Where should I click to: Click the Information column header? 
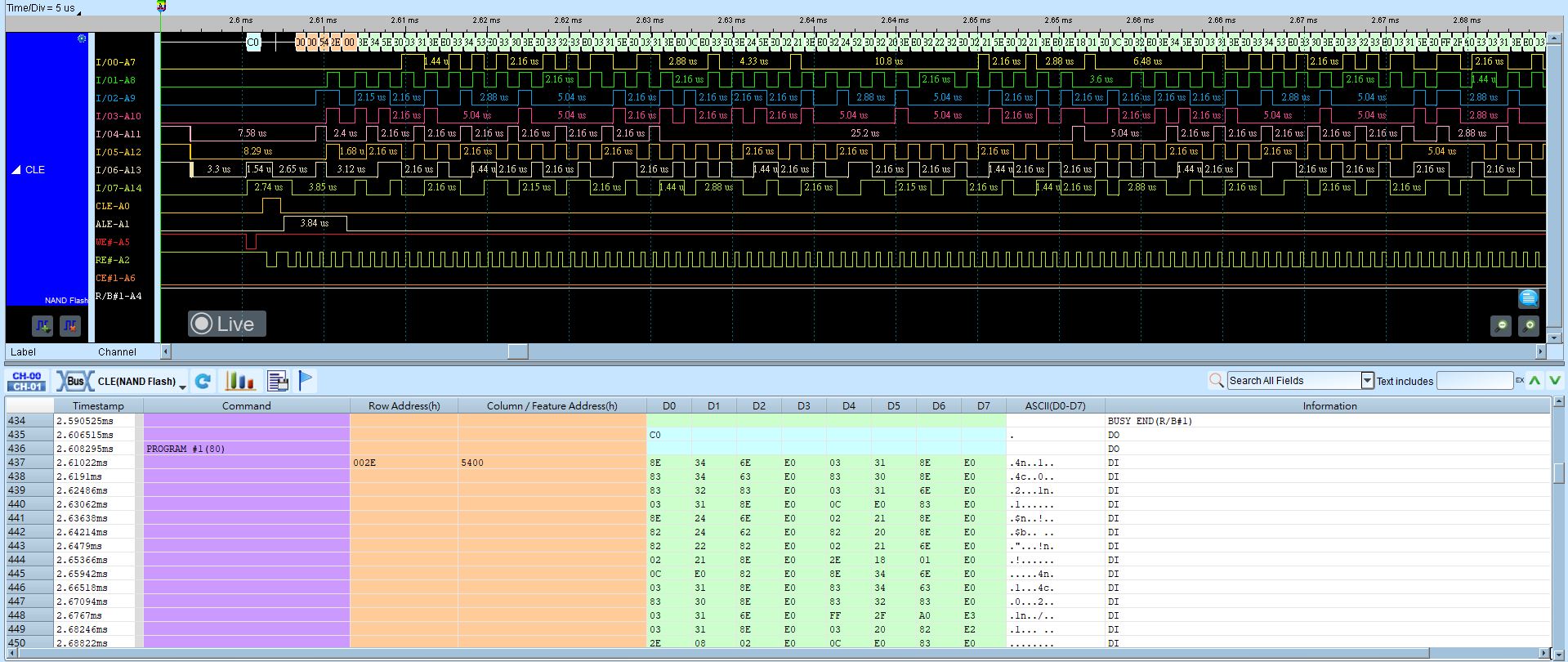(x=1329, y=405)
